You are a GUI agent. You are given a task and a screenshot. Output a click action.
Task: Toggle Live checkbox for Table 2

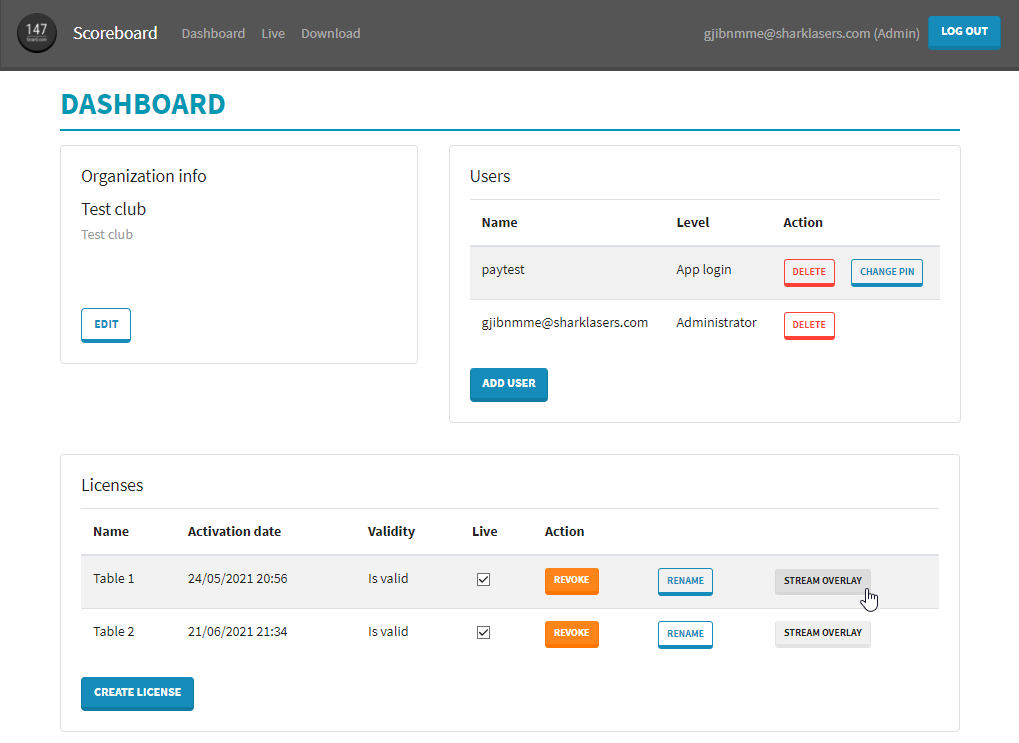pyautogui.click(x=484, y=632)
